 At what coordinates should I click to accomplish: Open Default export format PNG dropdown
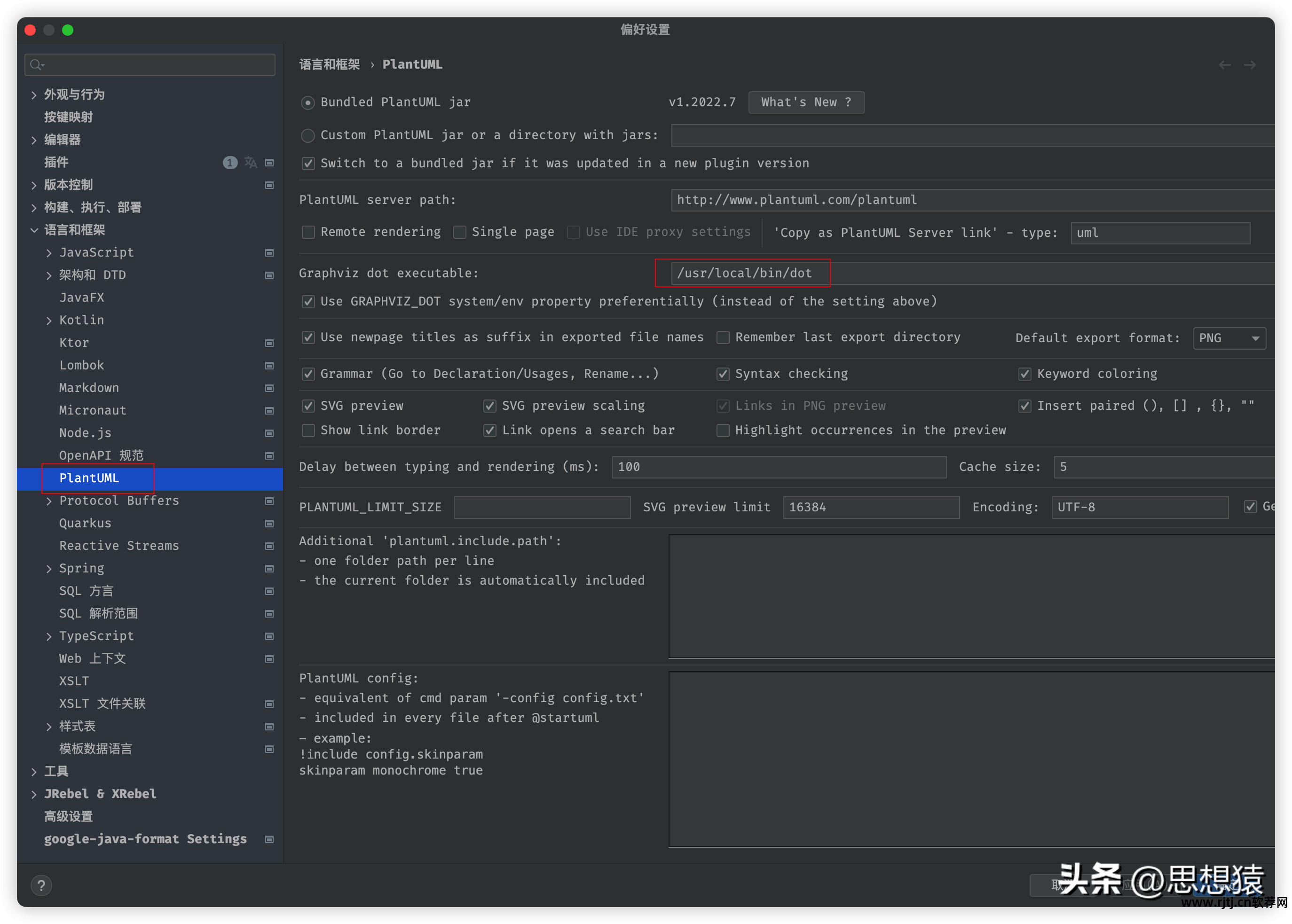(1229, 338)
